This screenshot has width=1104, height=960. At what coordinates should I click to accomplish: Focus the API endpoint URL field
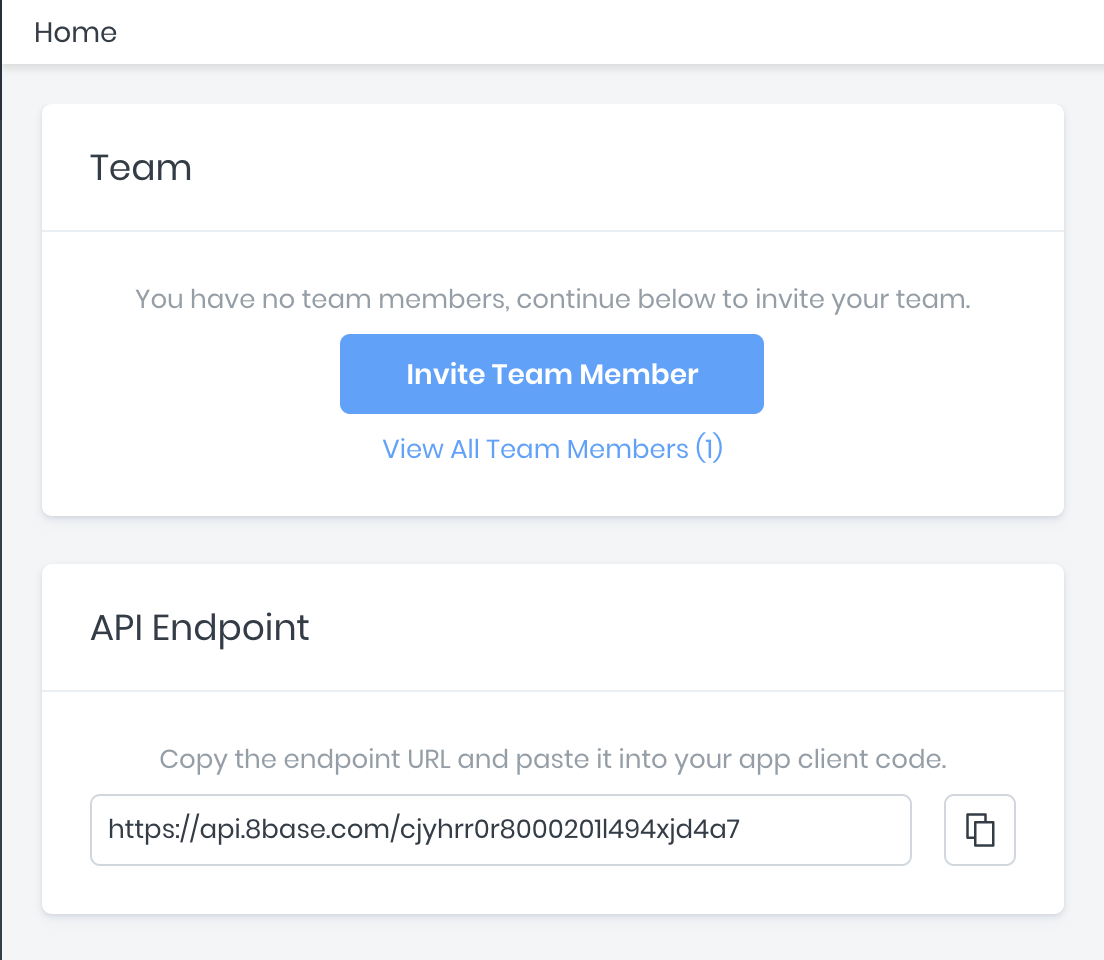point(500,830)
